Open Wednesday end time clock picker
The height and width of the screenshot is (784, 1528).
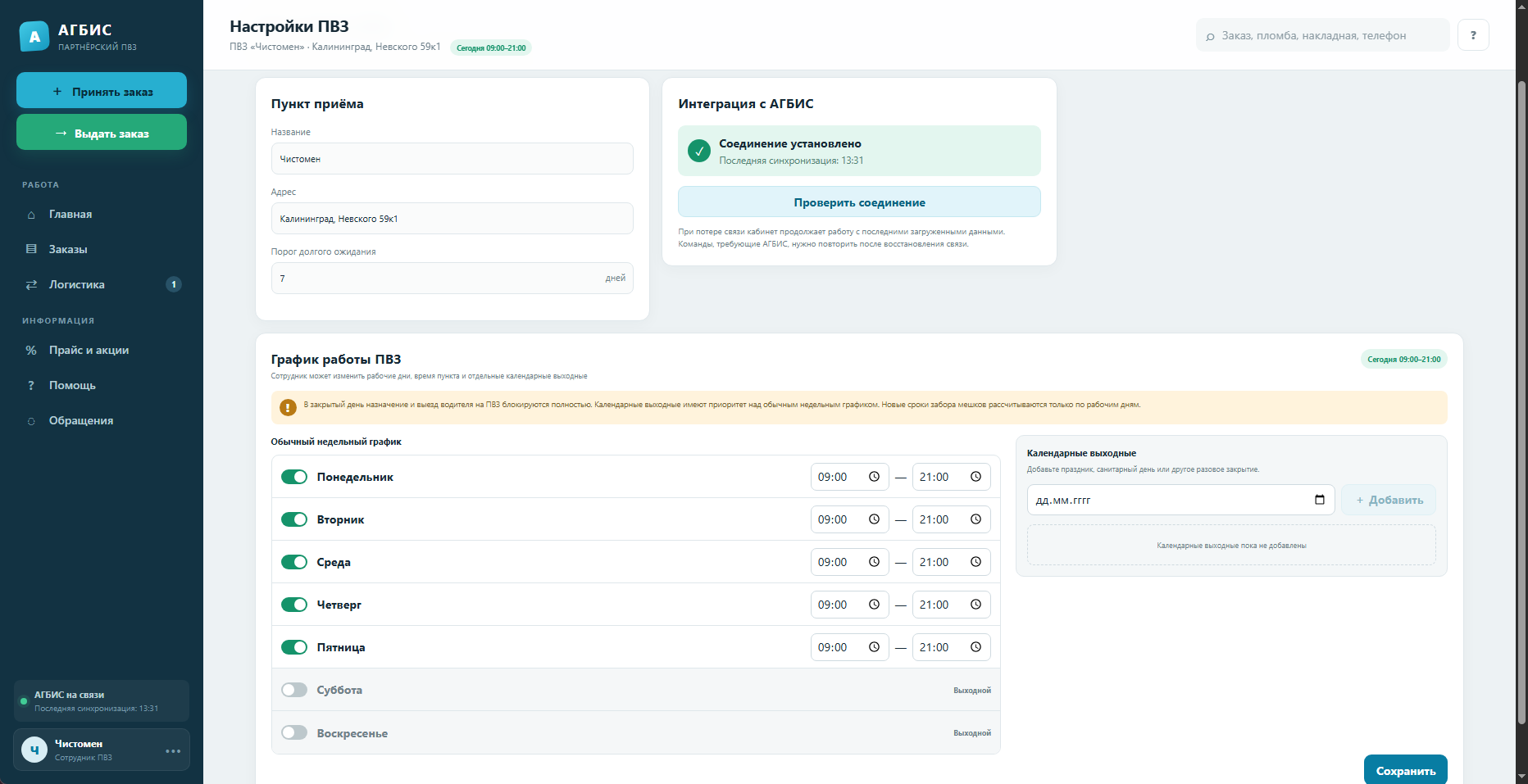point(975,562)
